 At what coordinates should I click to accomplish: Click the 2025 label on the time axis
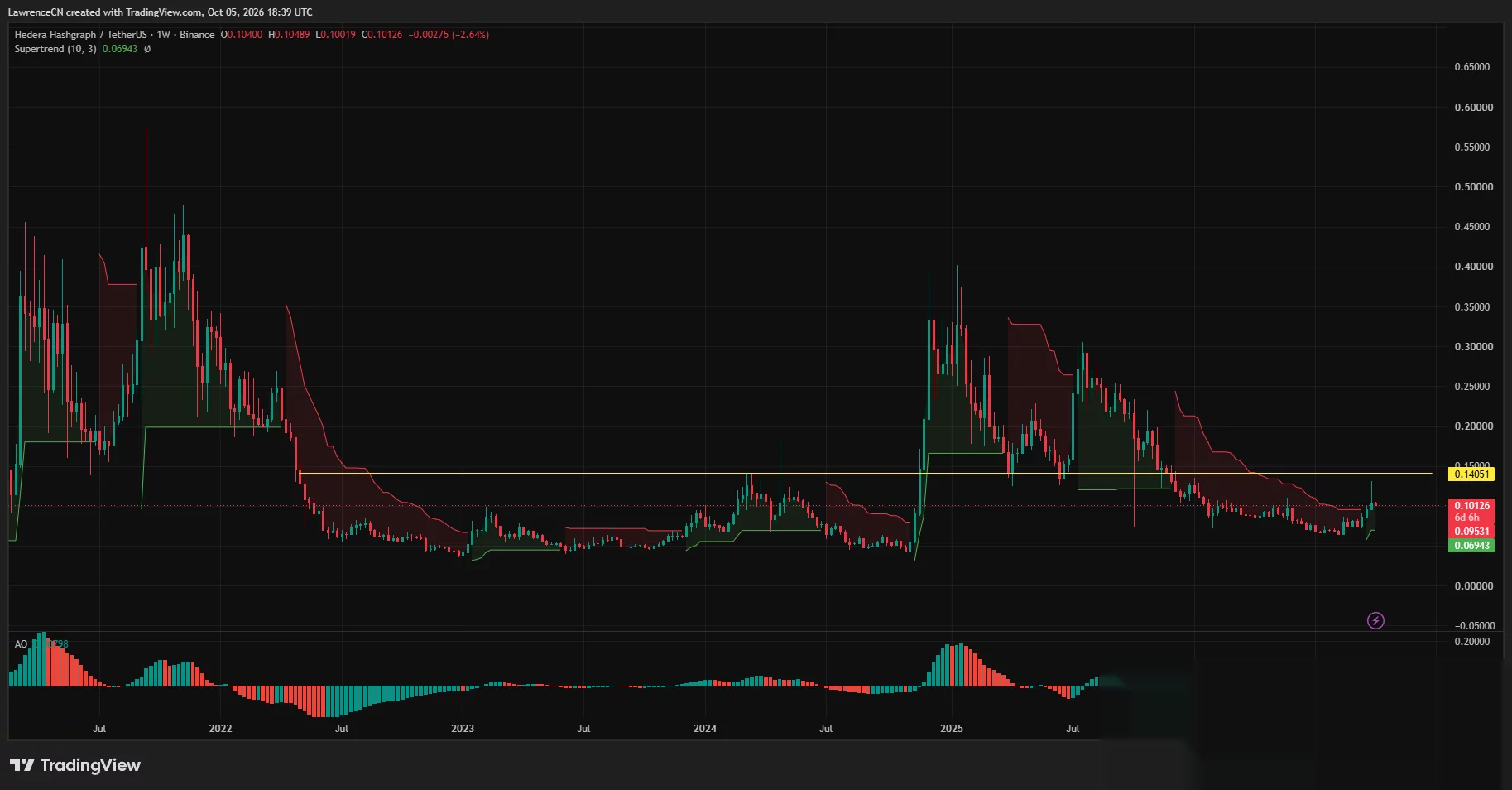click(952, 729)
